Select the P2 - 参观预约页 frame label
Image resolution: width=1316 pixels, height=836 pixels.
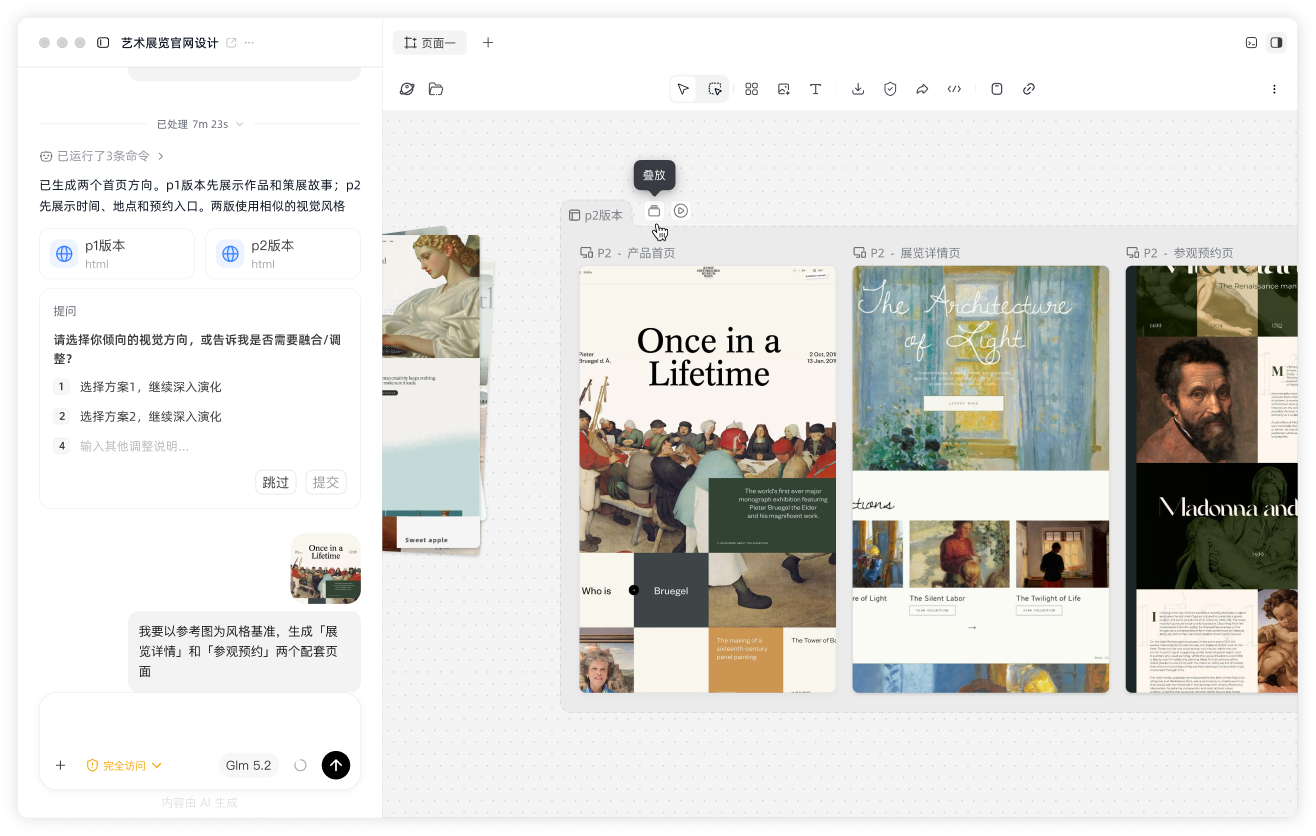pos(1180,253)
